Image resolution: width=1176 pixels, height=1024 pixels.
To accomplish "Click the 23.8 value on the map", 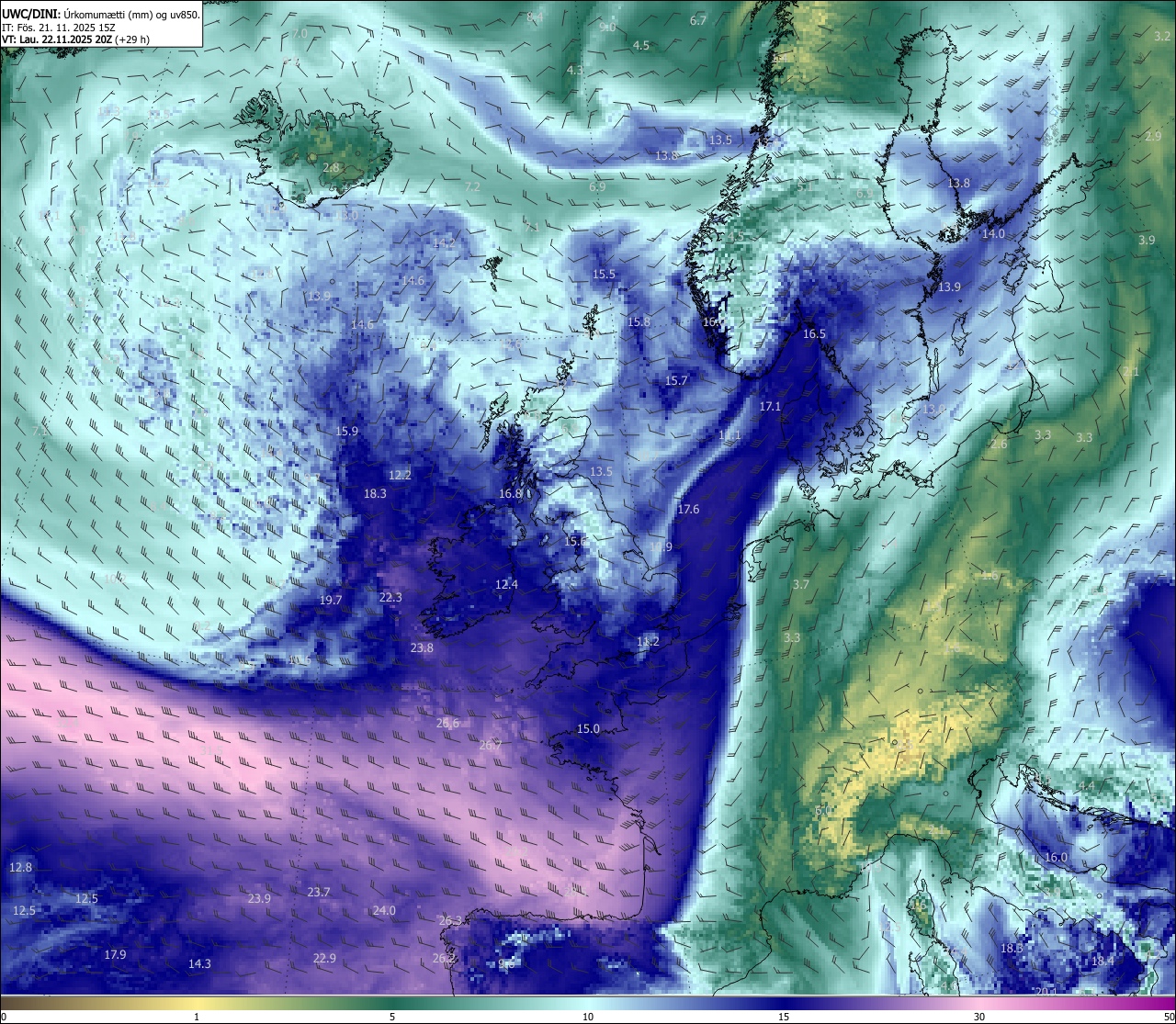I will coord(422,647).
